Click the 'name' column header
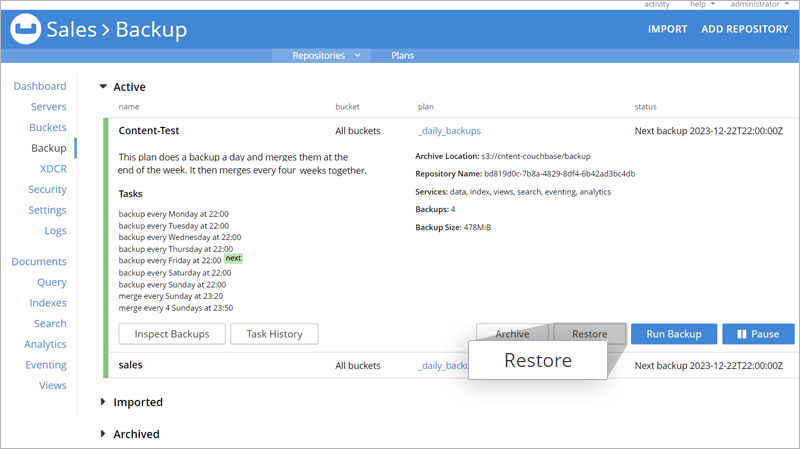Screen dimensions: 800x449 [129, 107]
